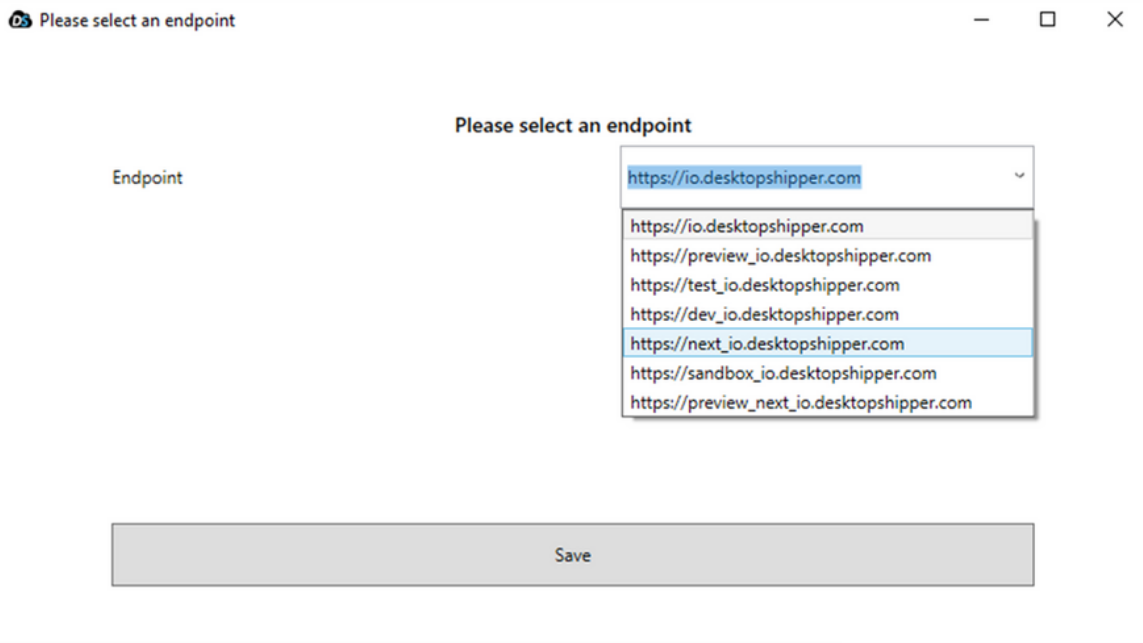Close the endpoint selection dialog
The width and height of the screenshot is (1143, 643).
pyautogui.click(x=1115, y=20)
